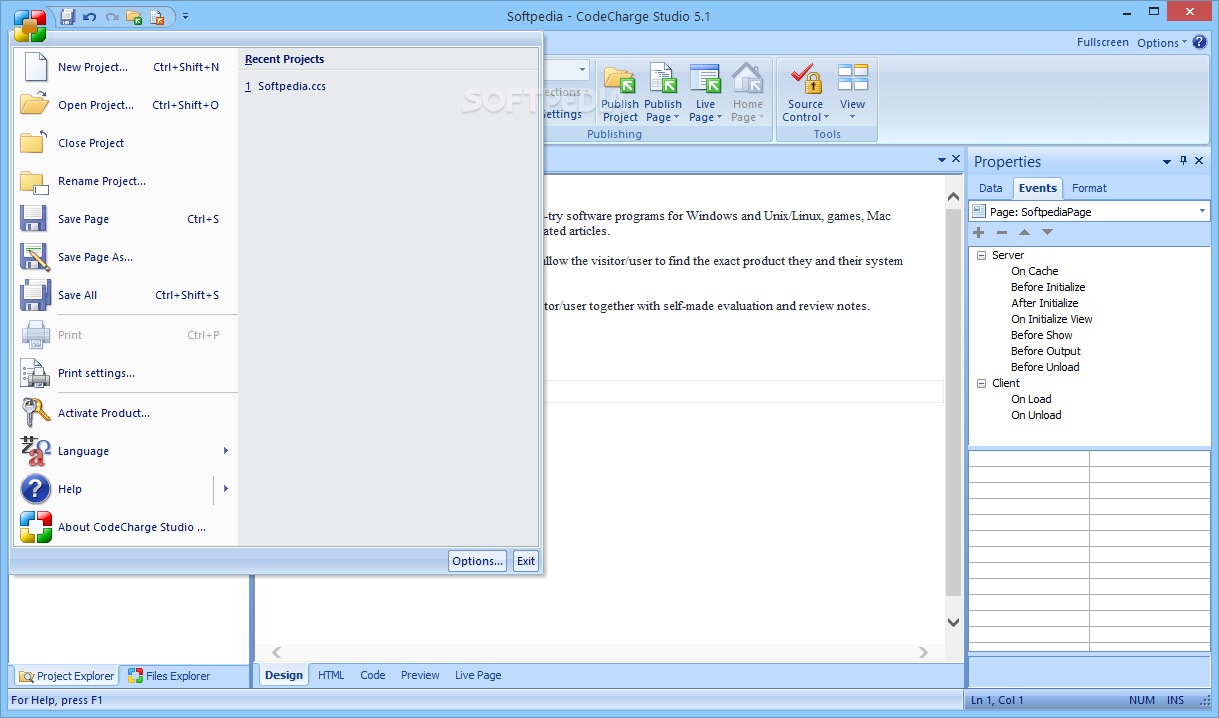Open Print settings... entry

[126, 373]
